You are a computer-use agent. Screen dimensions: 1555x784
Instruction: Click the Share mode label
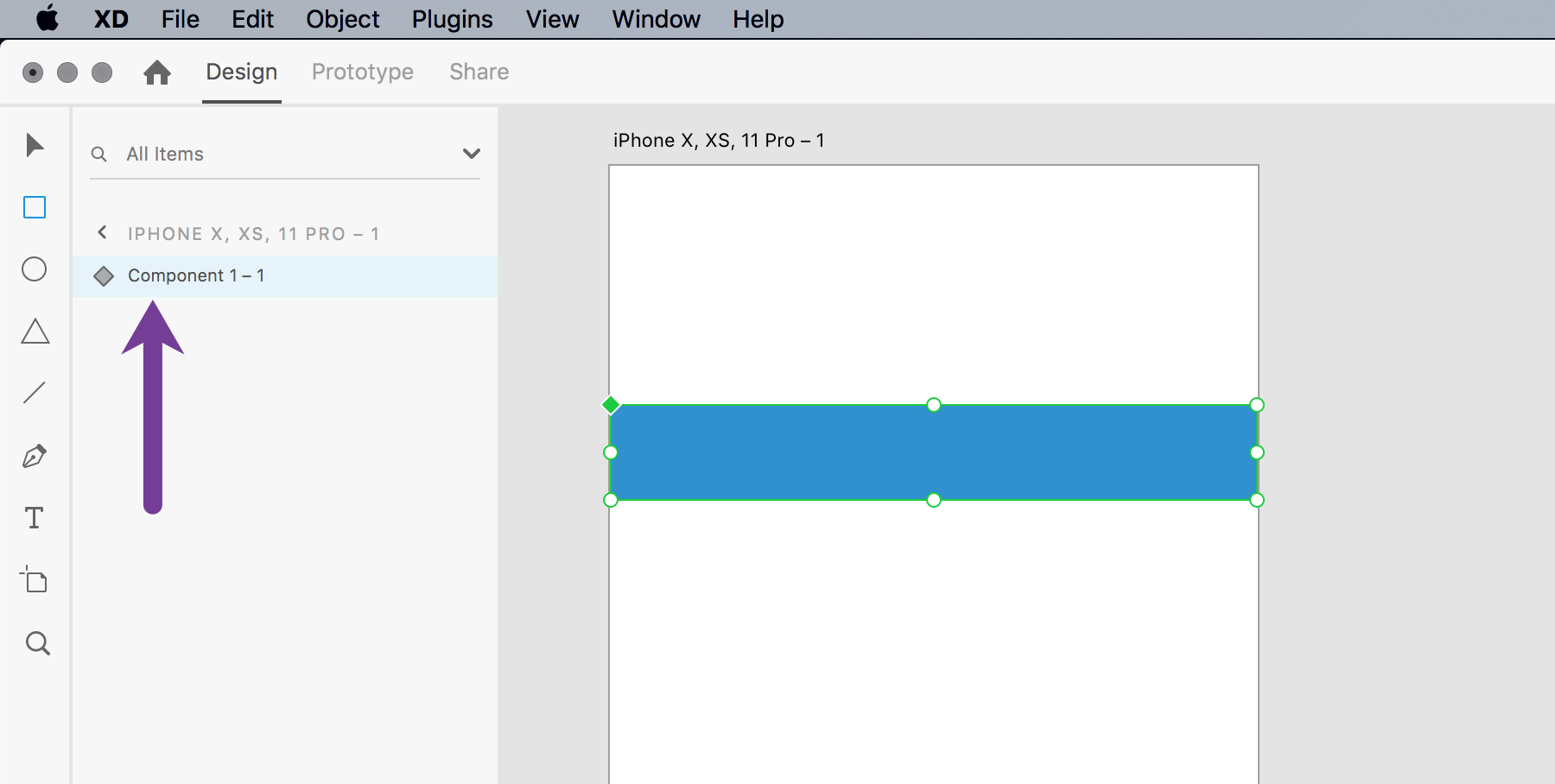[x=479, y=72]
